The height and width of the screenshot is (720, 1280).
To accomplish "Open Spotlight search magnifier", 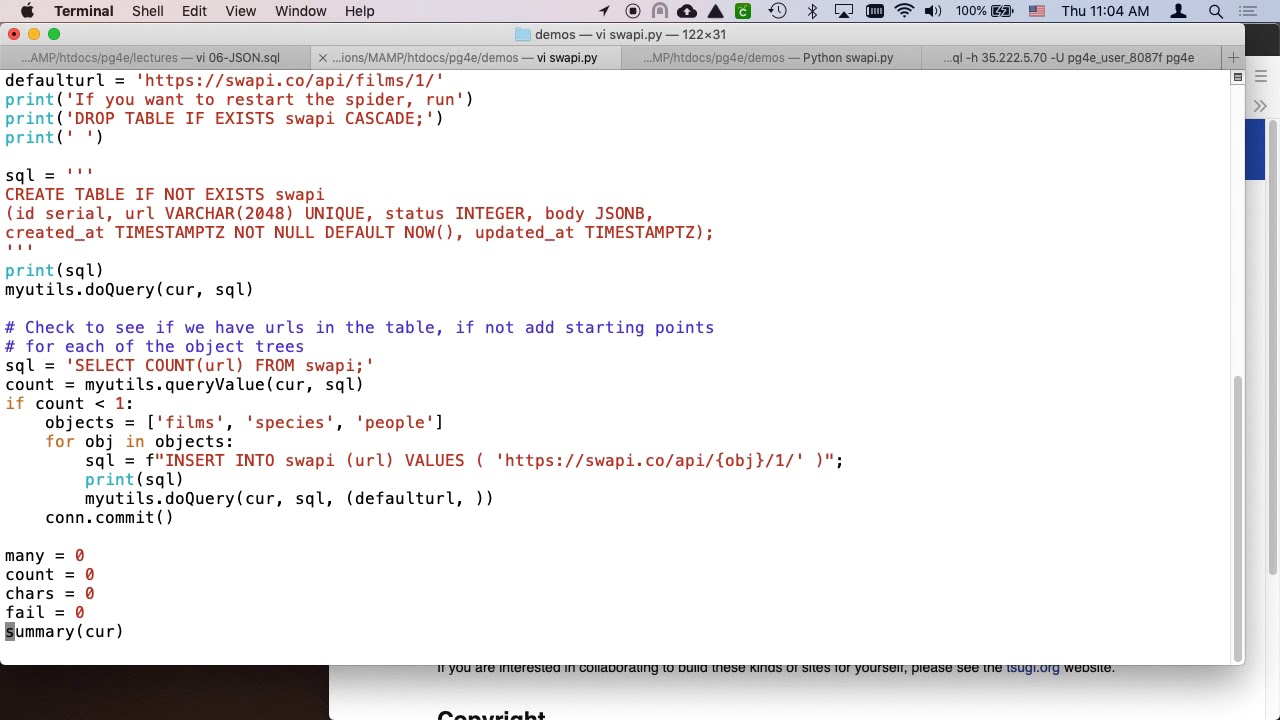I will (1216, 11).
